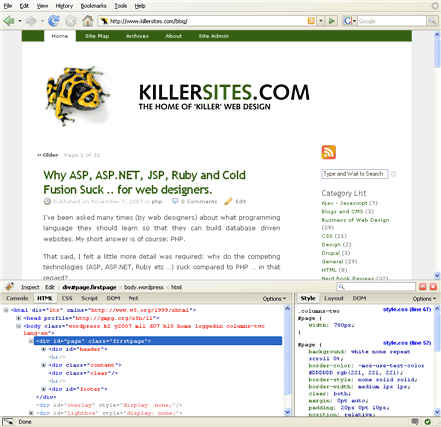Close the Firebug panel

click(433, 287)
